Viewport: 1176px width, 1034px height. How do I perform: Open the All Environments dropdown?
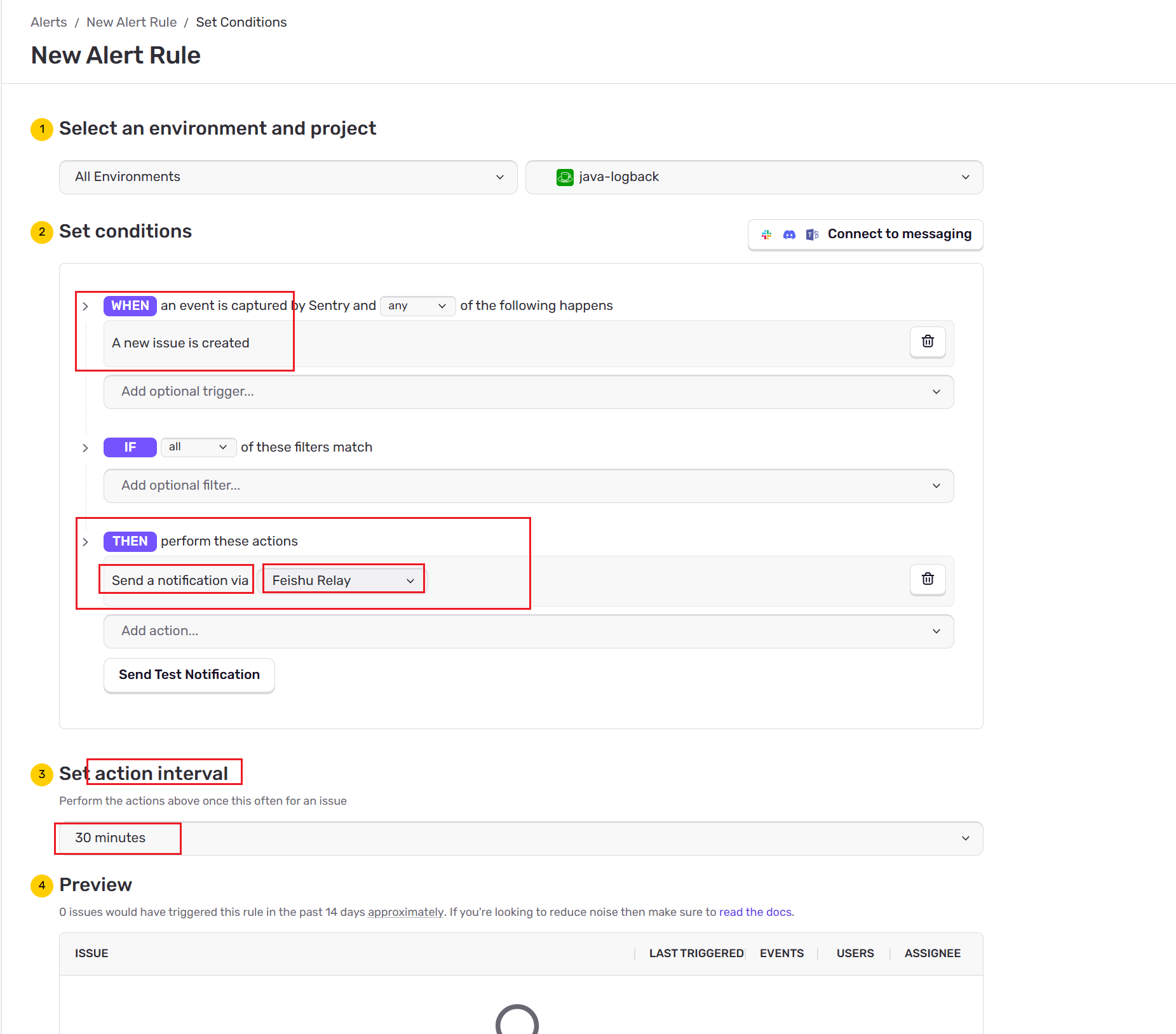tap(288, 177)
